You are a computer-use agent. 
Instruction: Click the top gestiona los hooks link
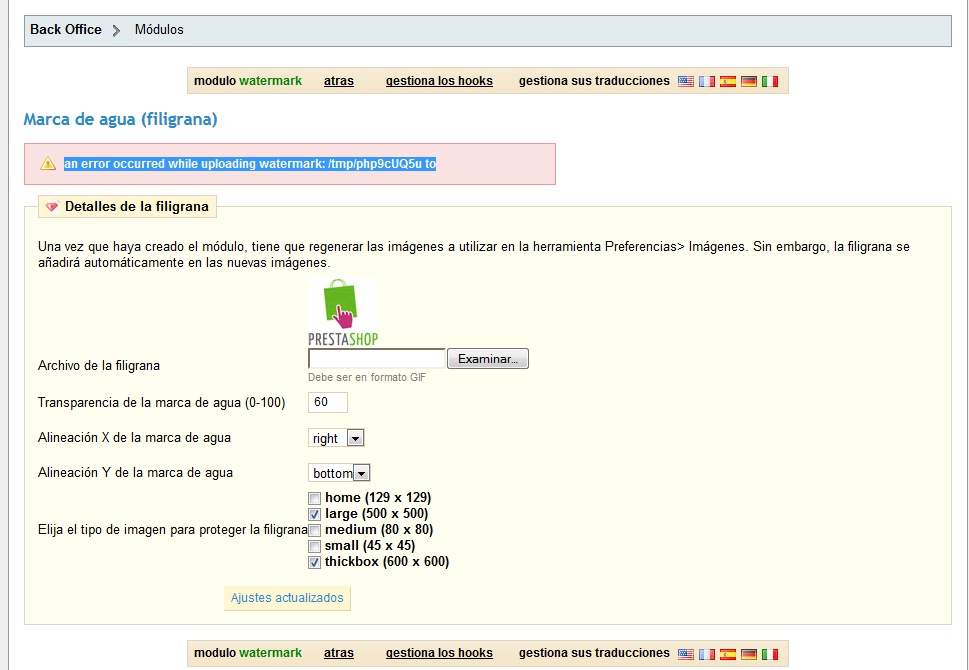pyautogui.click(x=439, y=81)
